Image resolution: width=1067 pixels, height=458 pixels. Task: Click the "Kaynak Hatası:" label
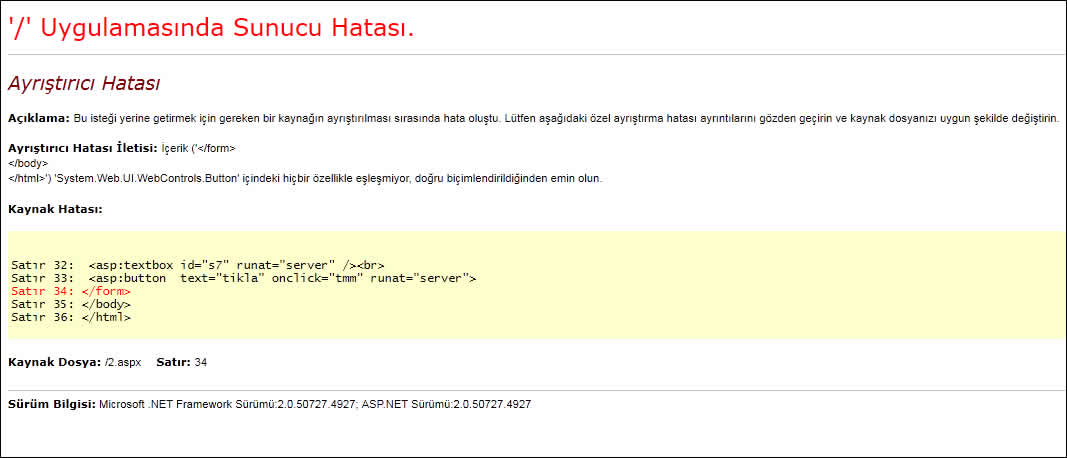55,209
